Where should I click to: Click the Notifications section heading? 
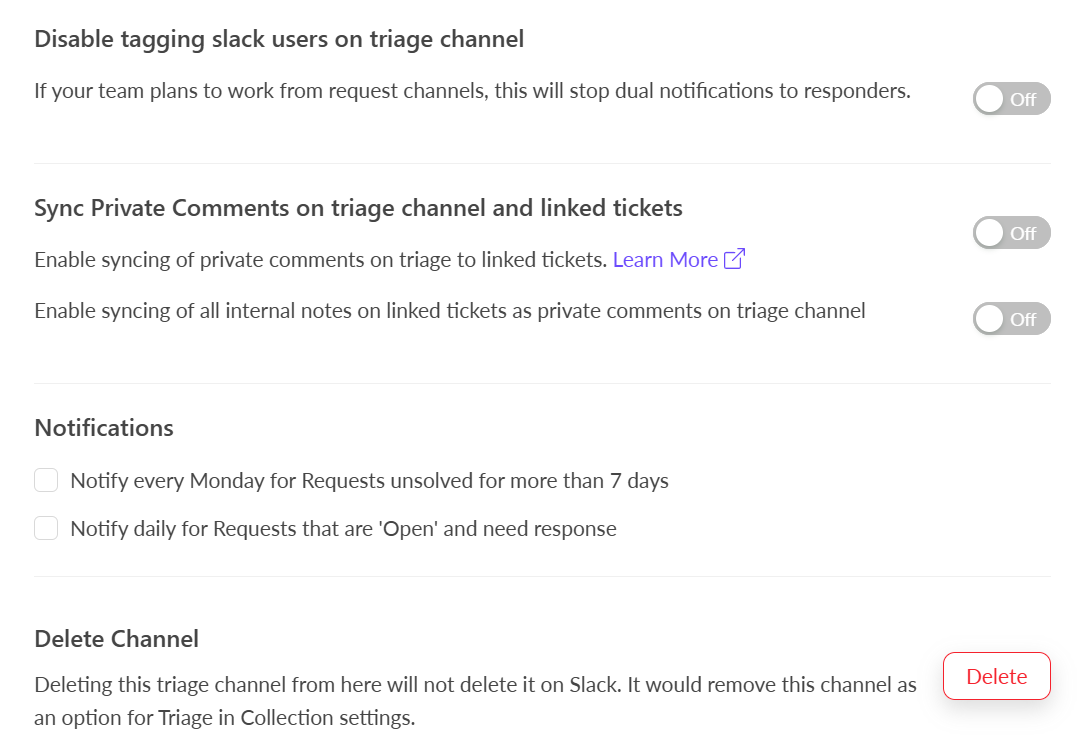[104, 428]
